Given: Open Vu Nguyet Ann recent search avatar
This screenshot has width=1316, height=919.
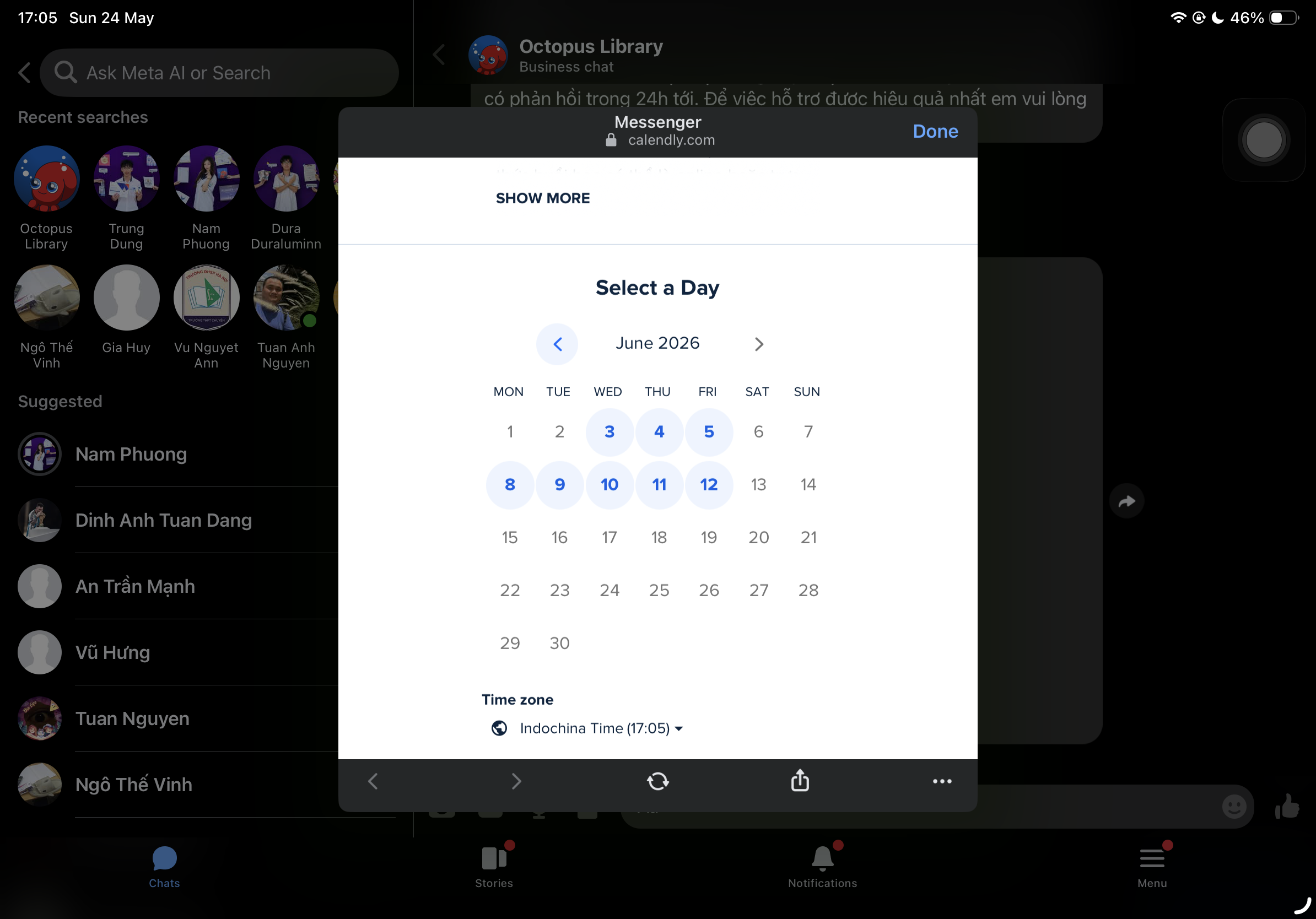Looking at the screenshot, I should point(206,298).
